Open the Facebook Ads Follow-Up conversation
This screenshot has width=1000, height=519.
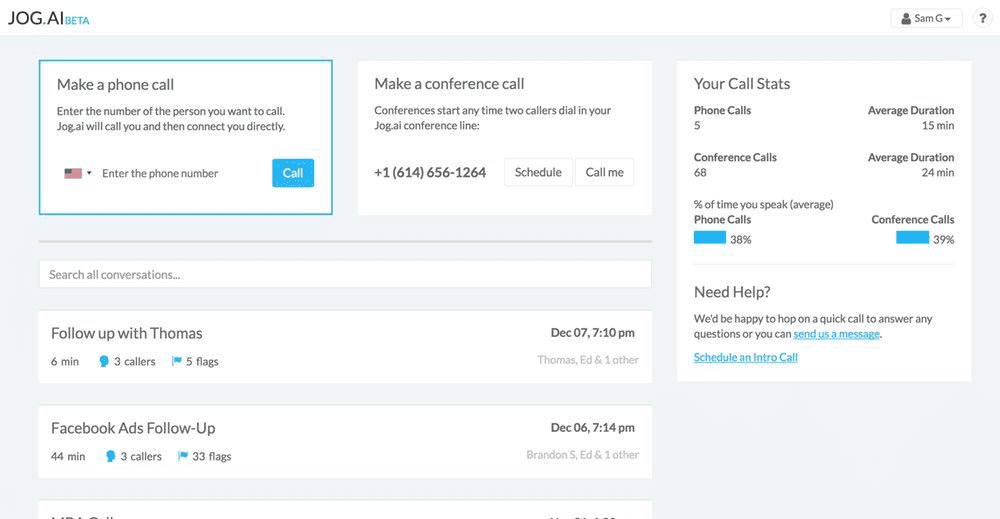point(345,441)
